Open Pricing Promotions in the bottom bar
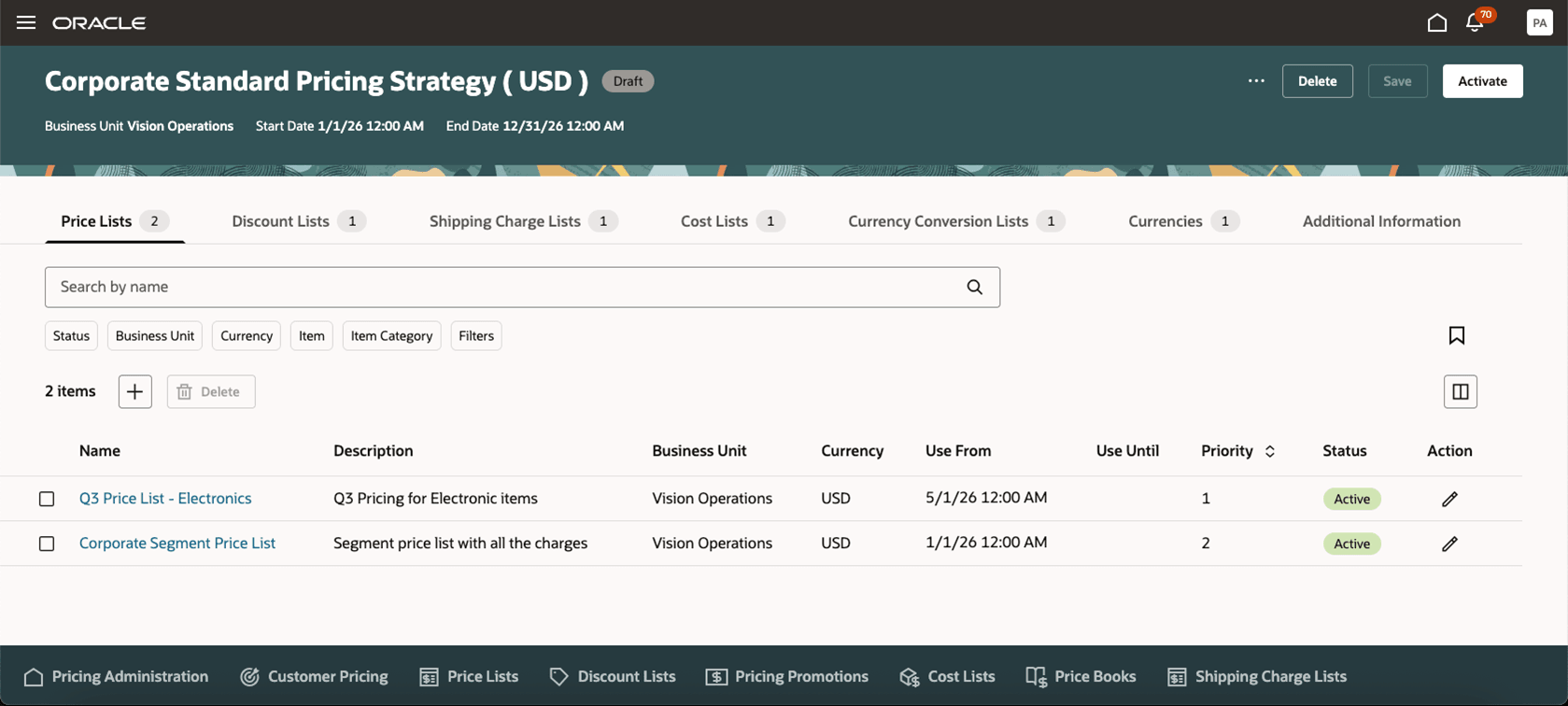1568x706 pixels. tap(787, 677)
